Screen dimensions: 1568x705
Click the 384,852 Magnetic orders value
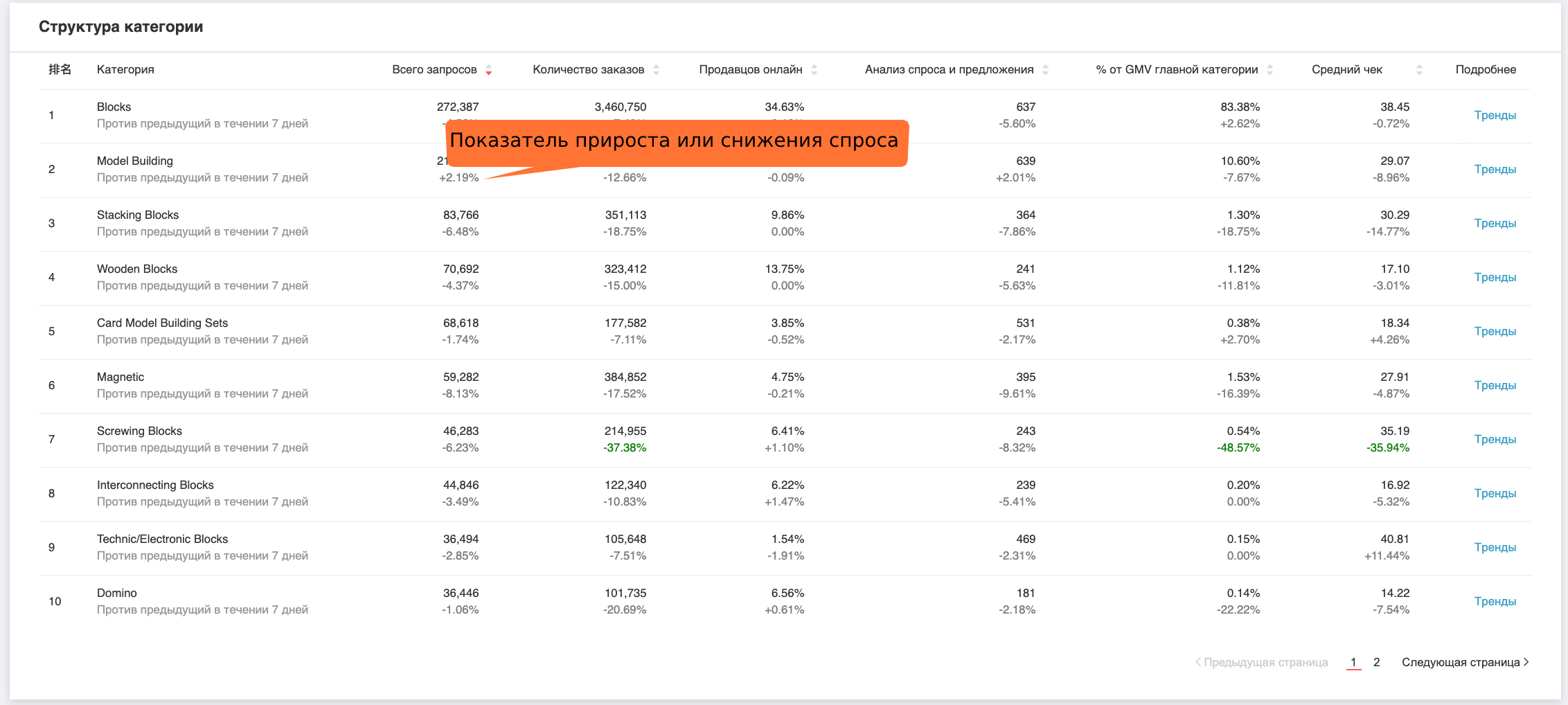pyautogui.click(x=625, y=377)
